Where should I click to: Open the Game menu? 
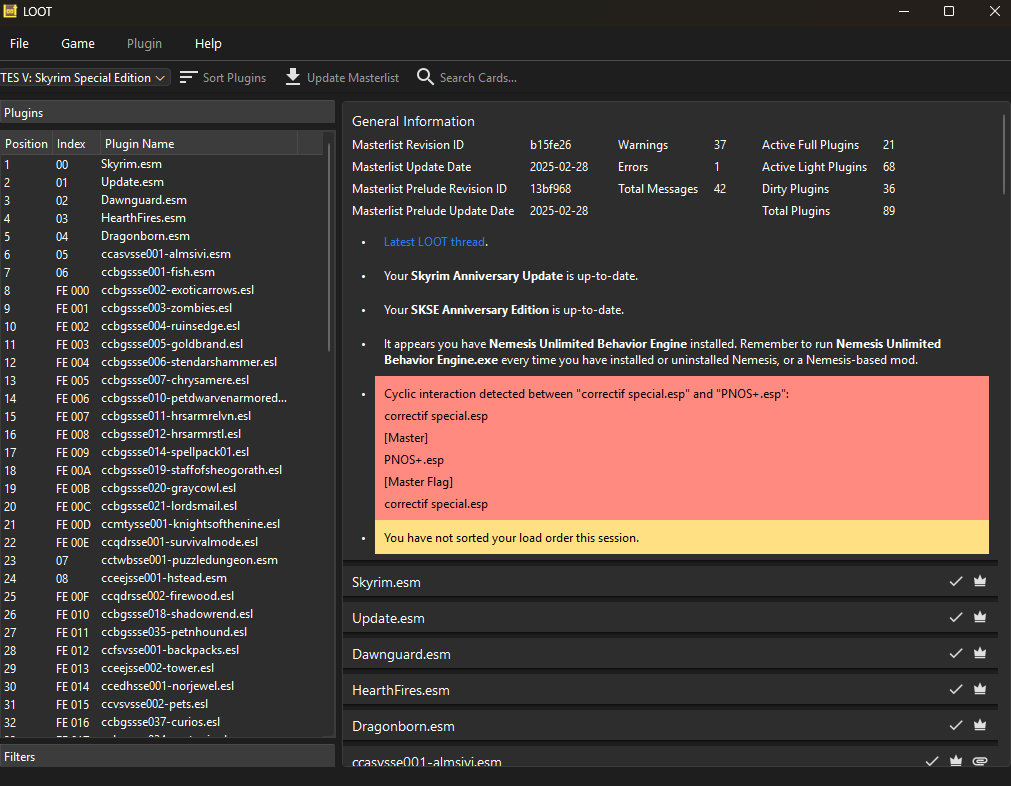point(78,44)
